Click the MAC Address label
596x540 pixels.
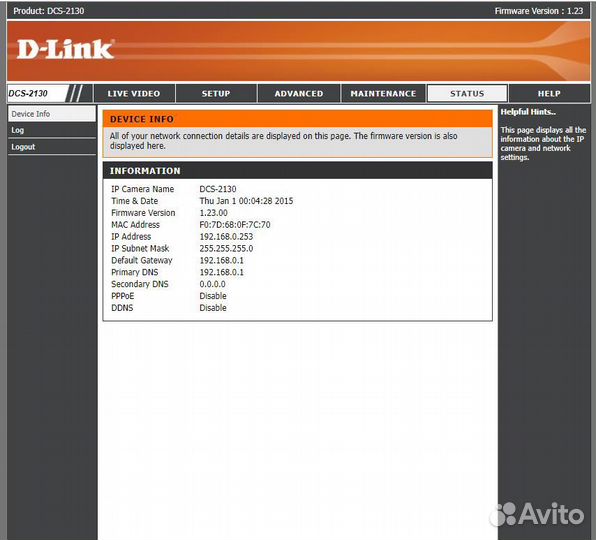[135, 225]
